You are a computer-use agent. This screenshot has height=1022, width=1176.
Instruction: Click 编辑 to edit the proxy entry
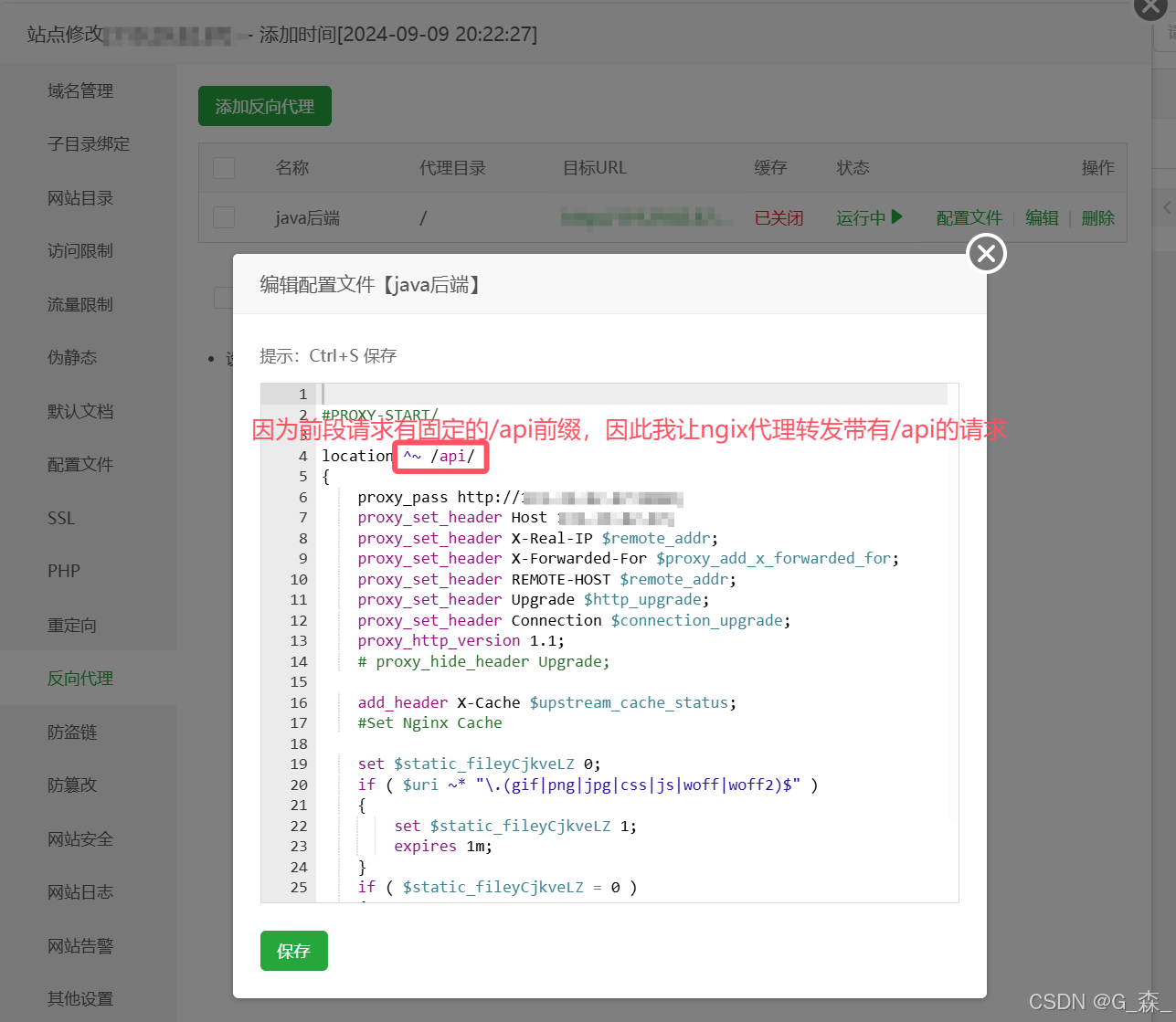[x=1041, y=217]
